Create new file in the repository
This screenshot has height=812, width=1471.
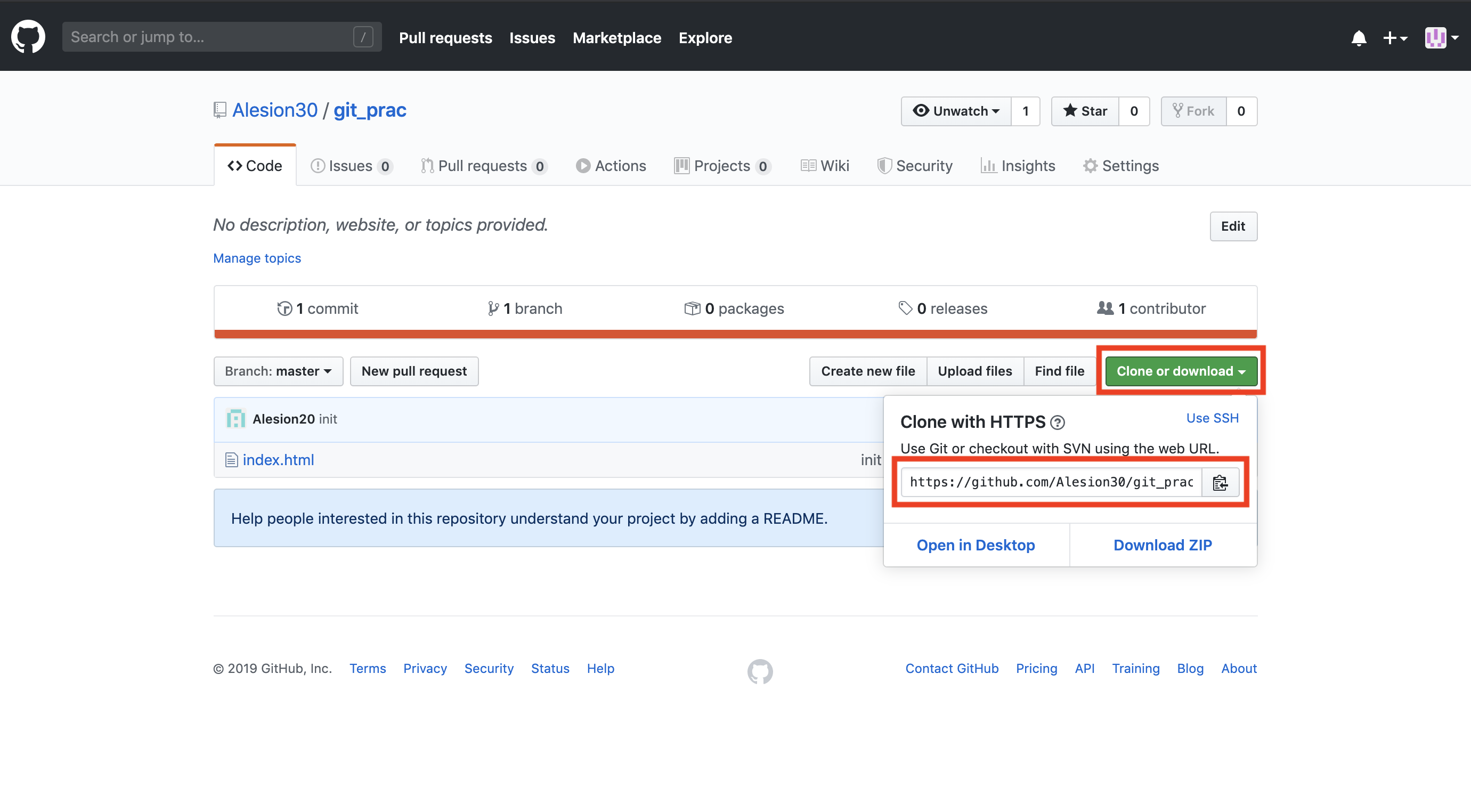point(868,371)
